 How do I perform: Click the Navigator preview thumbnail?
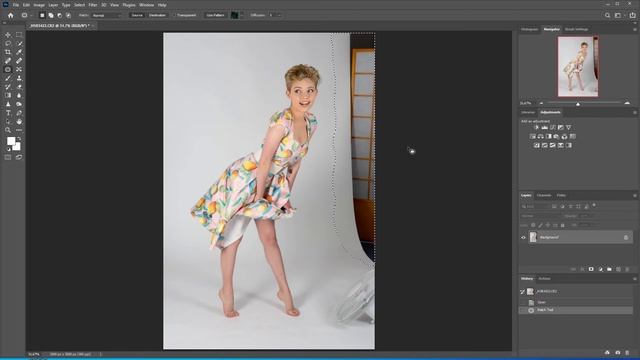pos(578,67)
